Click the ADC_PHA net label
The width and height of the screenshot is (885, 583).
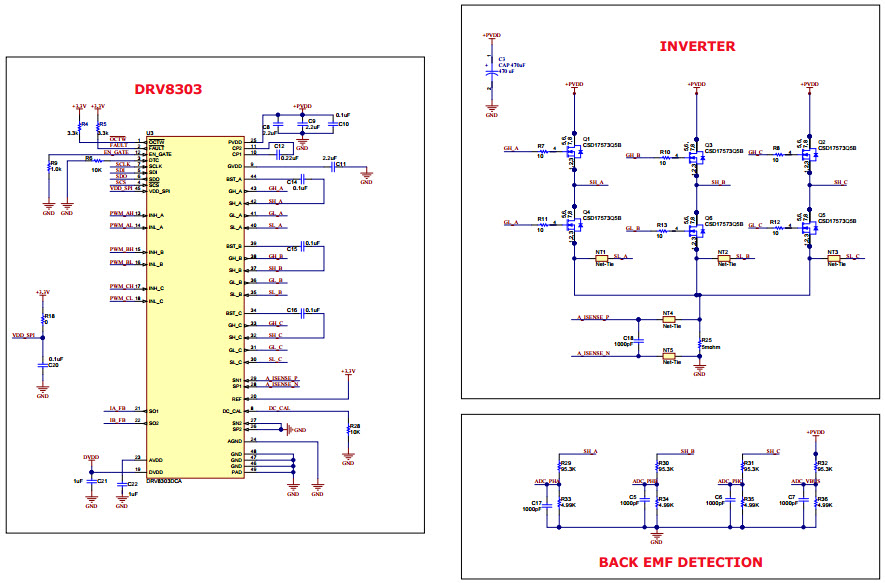[x=546, y=482]
